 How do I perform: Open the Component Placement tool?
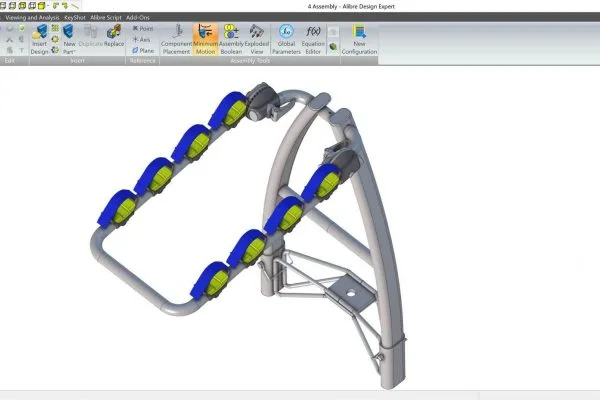point(176,39)
